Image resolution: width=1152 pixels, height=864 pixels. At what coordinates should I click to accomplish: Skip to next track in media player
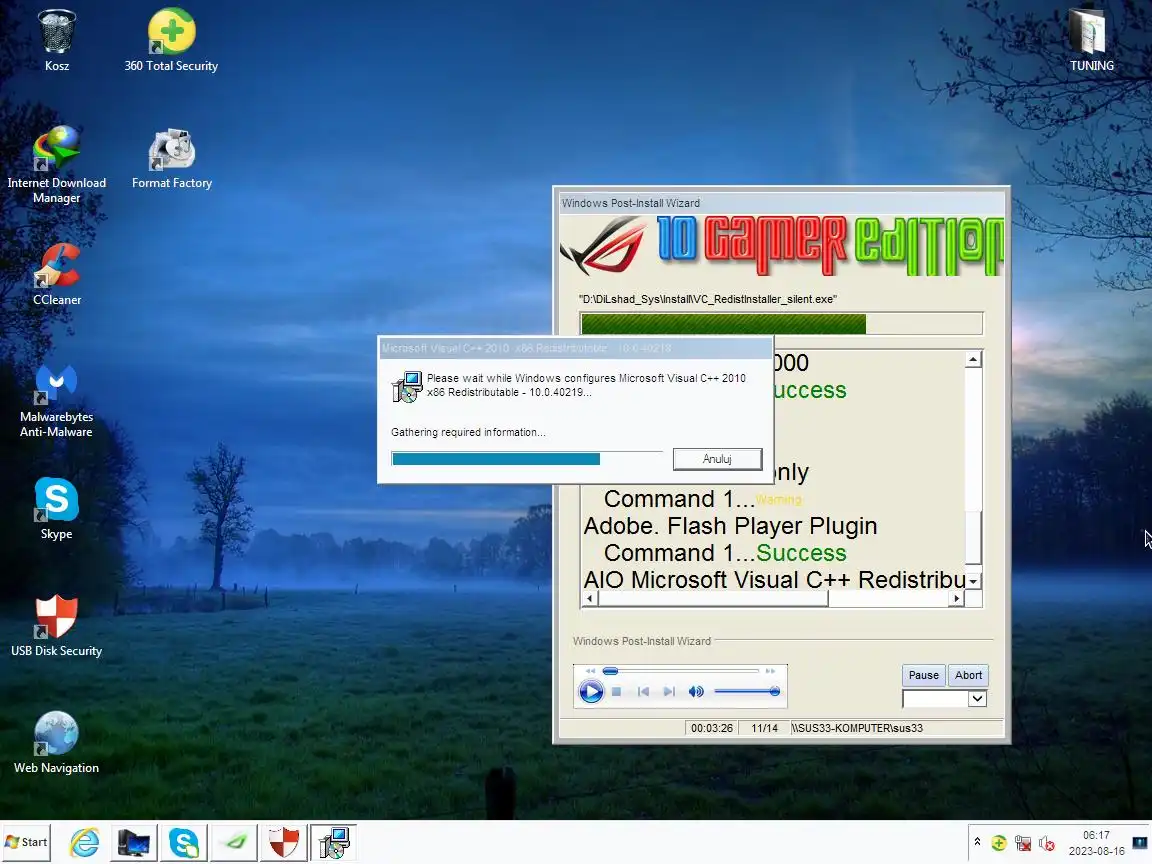tap(669, 691)
